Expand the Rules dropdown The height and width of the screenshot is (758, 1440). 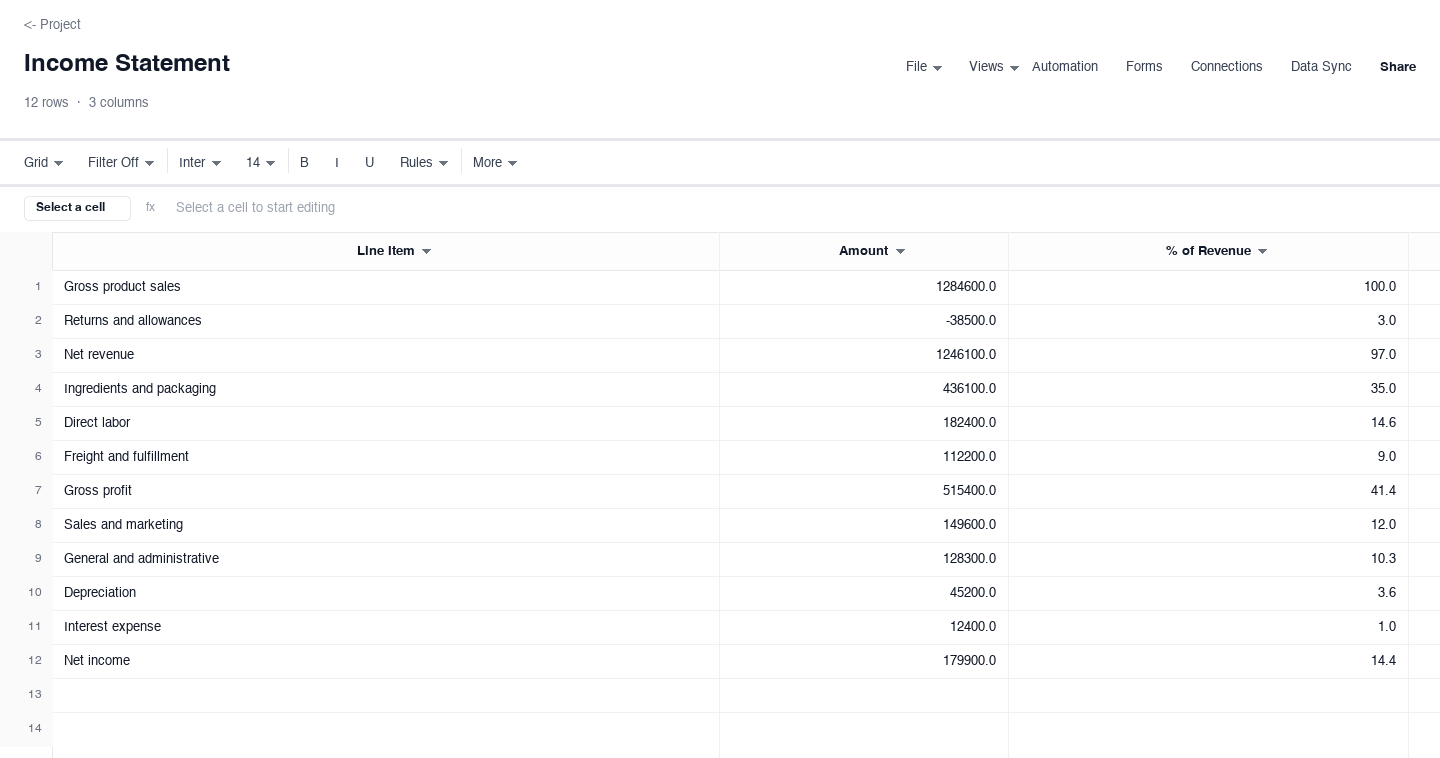(424, 162)
